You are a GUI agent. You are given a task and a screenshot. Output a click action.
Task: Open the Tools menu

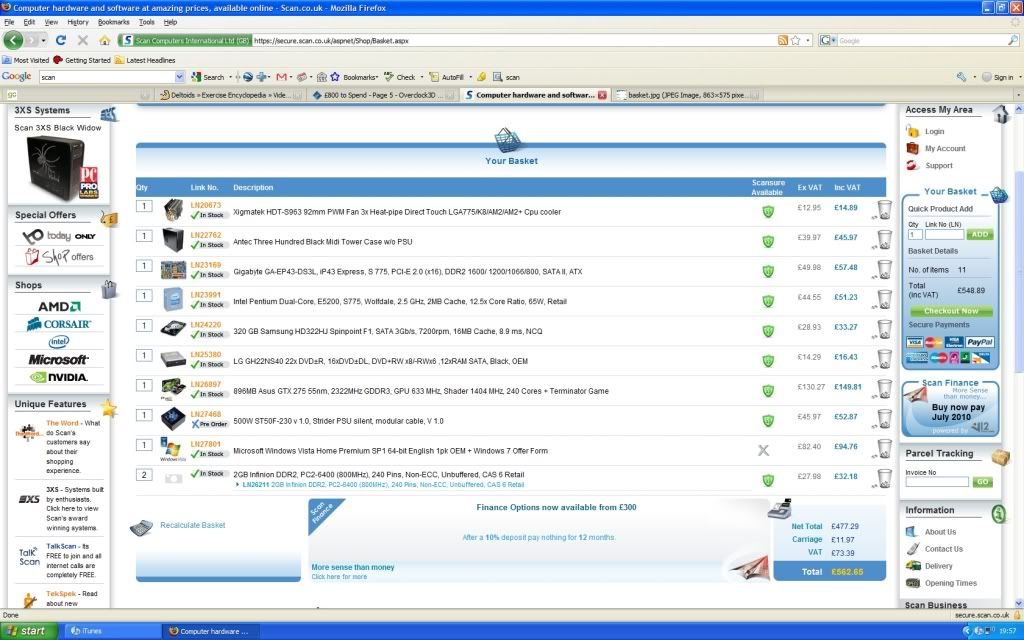(147, 22)
